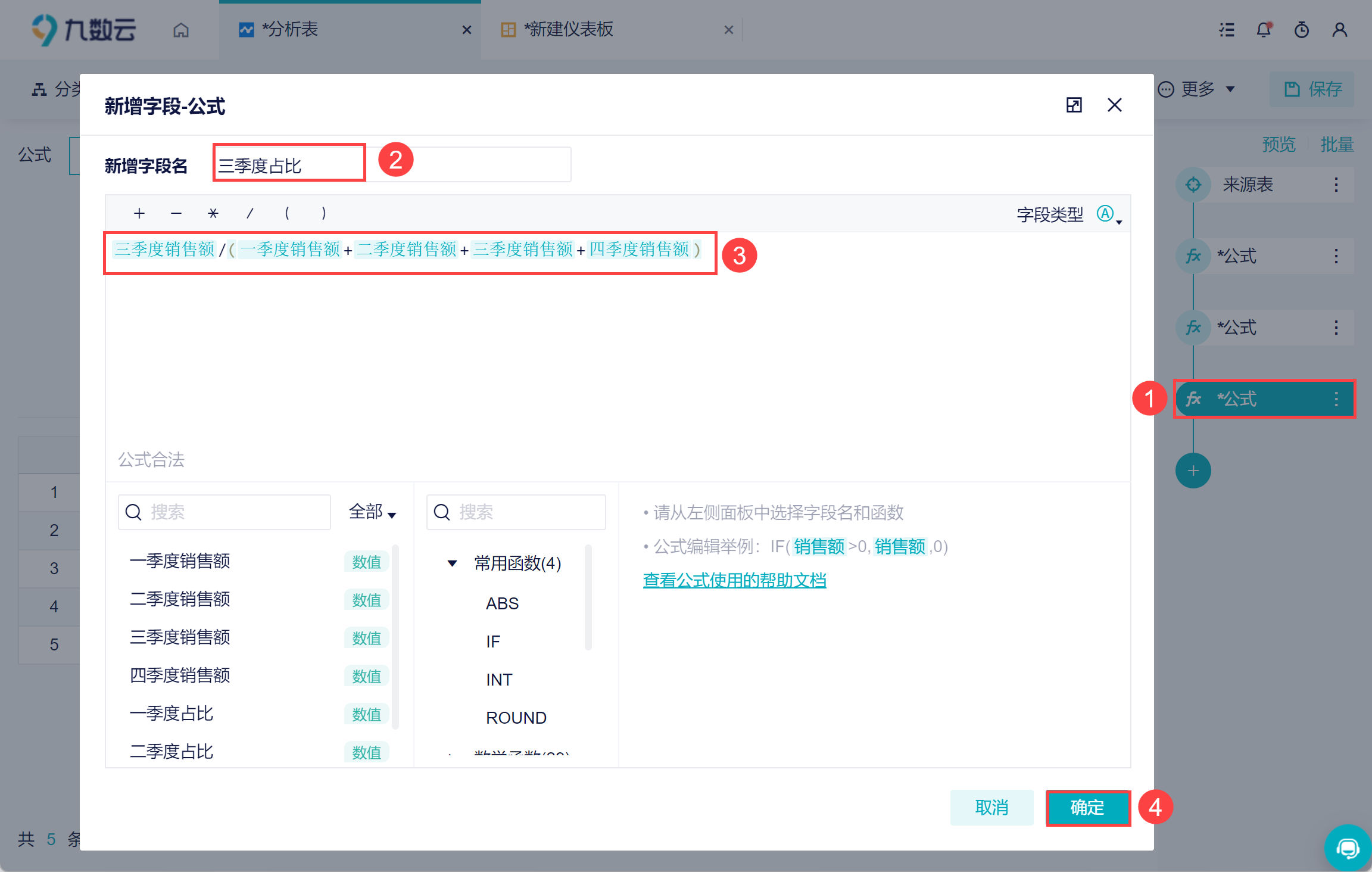Click the add step plus button
The image size is (1372, 872).
coord(1193,471)
